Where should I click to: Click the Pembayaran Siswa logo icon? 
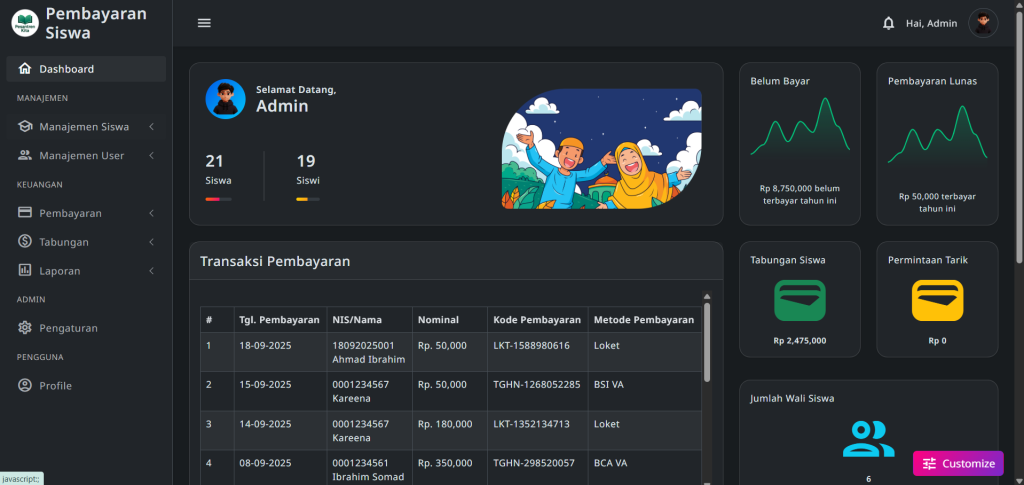tap(23, 23)
